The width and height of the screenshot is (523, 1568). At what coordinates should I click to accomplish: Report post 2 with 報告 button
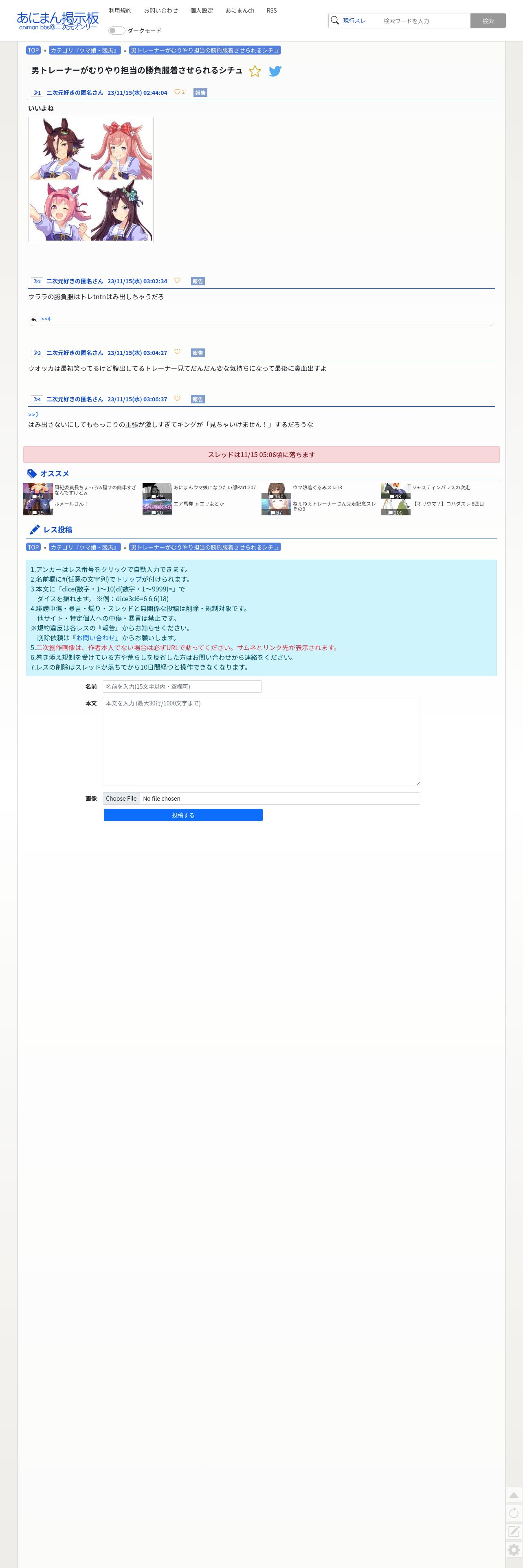[198, 281]
